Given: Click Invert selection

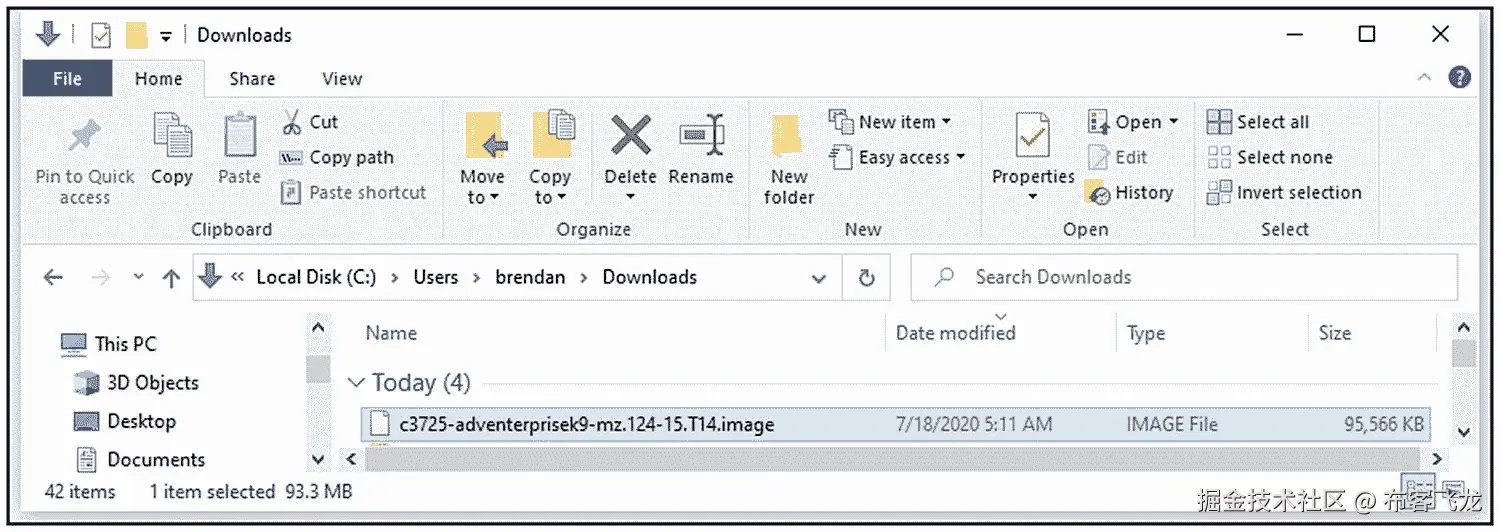Looking at the screenshot, I should coord(1284,193).
